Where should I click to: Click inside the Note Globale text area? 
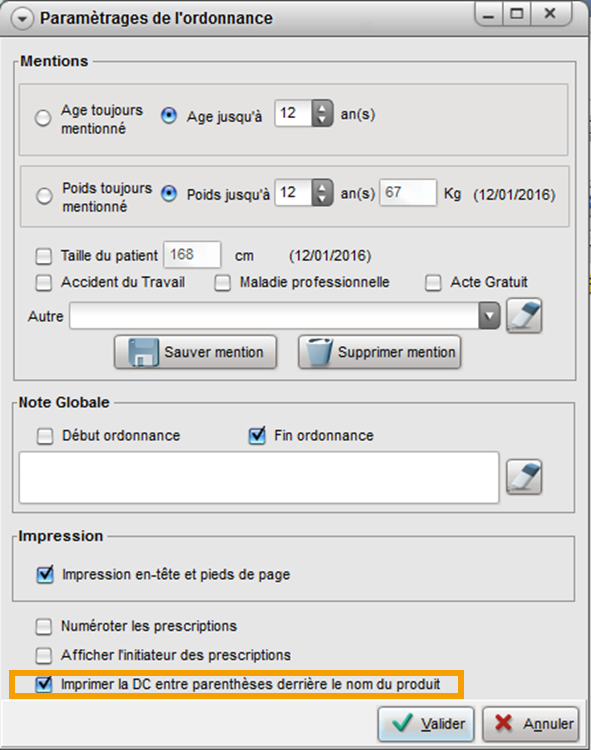coord(259,477)
